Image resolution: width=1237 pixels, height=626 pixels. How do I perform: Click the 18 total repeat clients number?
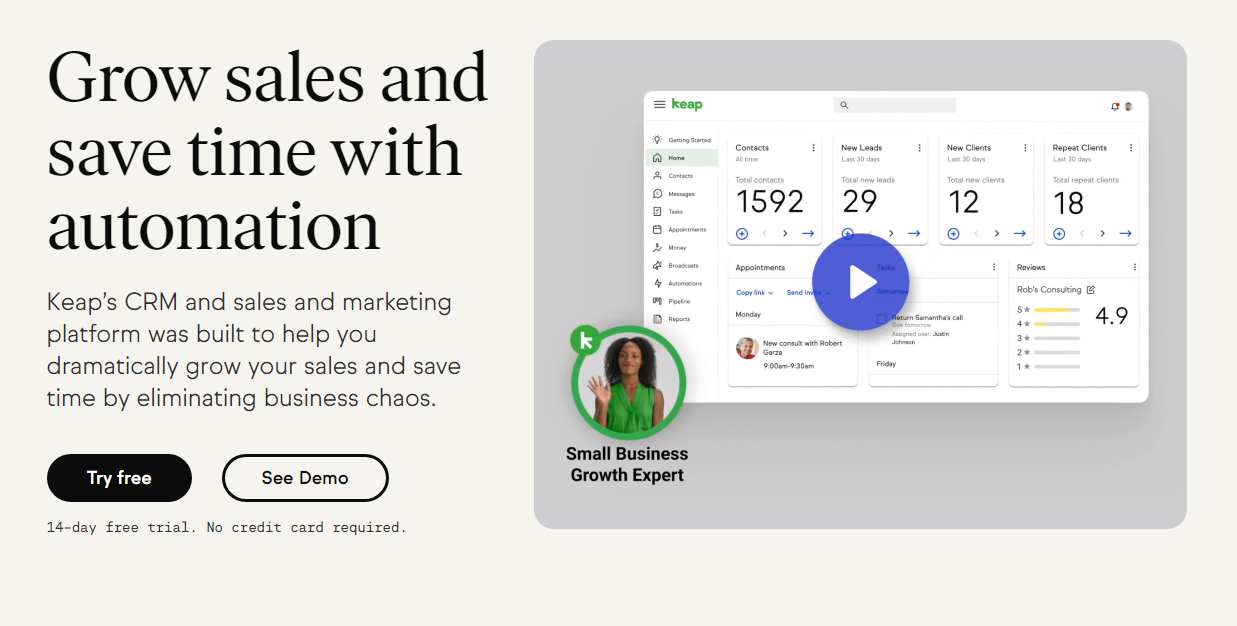click(1069, 203)
